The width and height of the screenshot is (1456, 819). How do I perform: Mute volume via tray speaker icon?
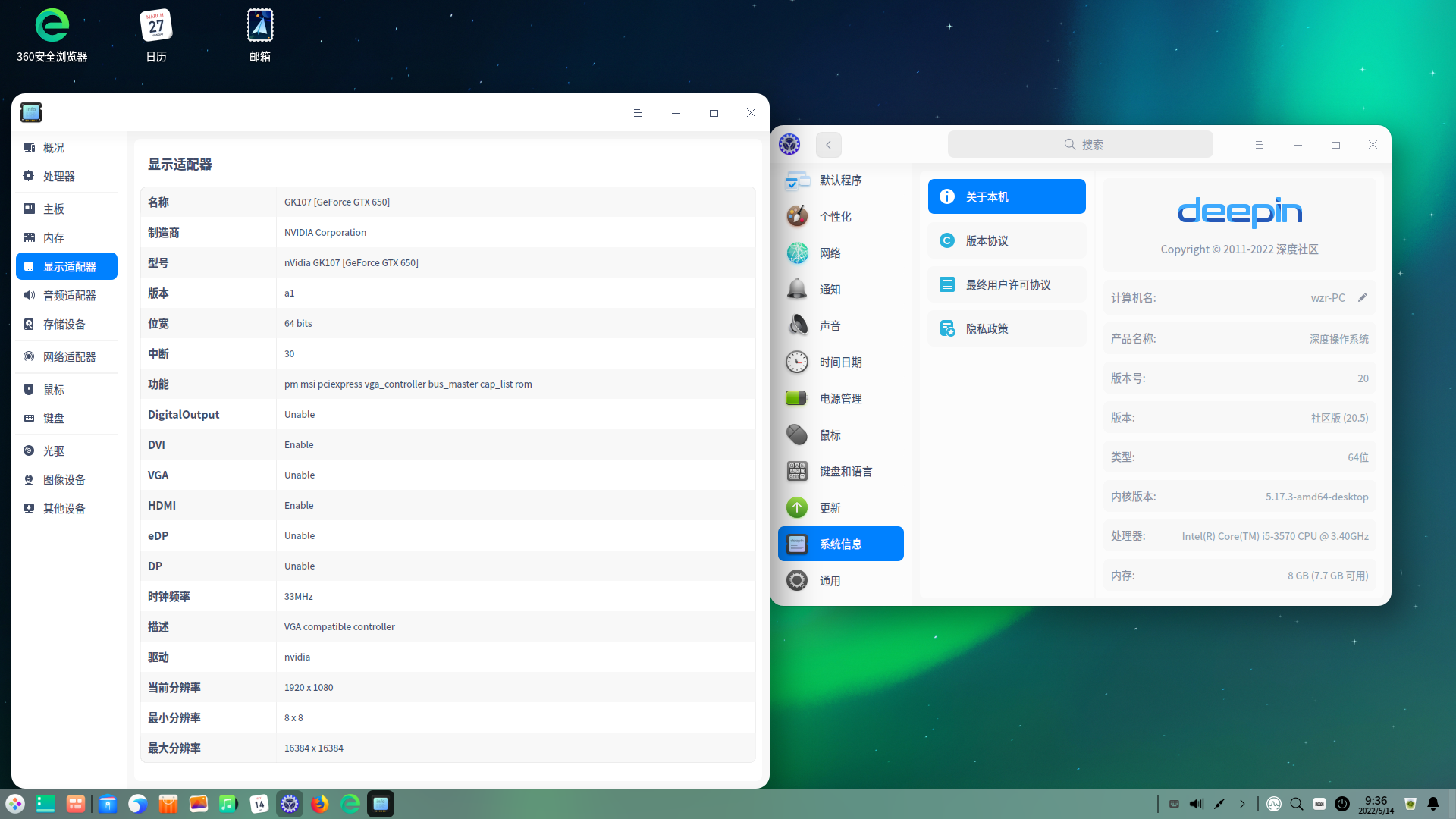pos(1197,804)
